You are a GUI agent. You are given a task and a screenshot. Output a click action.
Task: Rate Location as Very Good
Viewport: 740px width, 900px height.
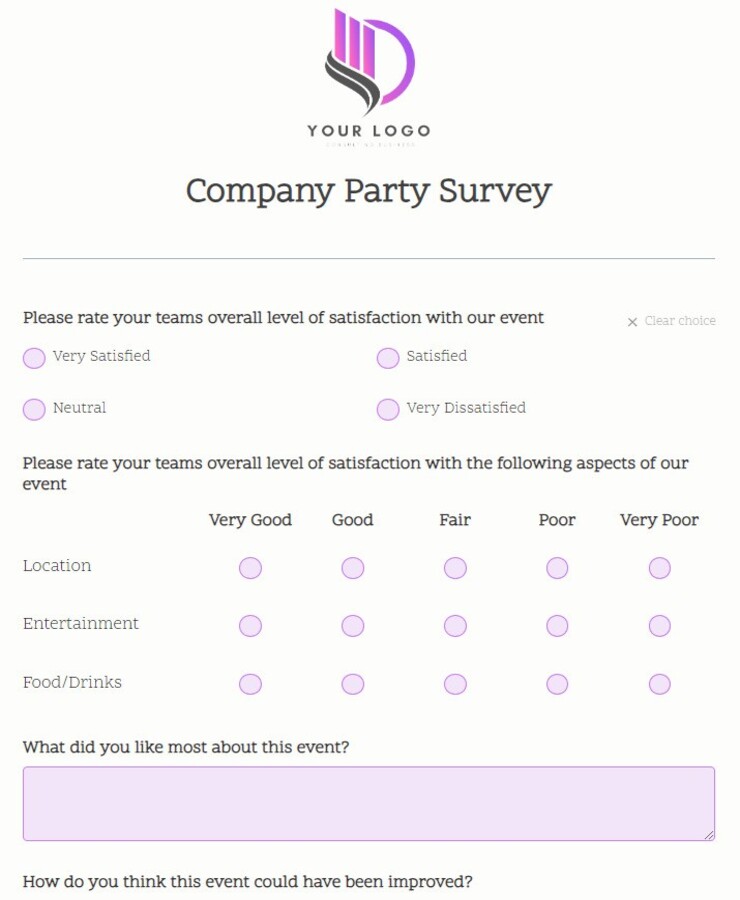[250, 567]
